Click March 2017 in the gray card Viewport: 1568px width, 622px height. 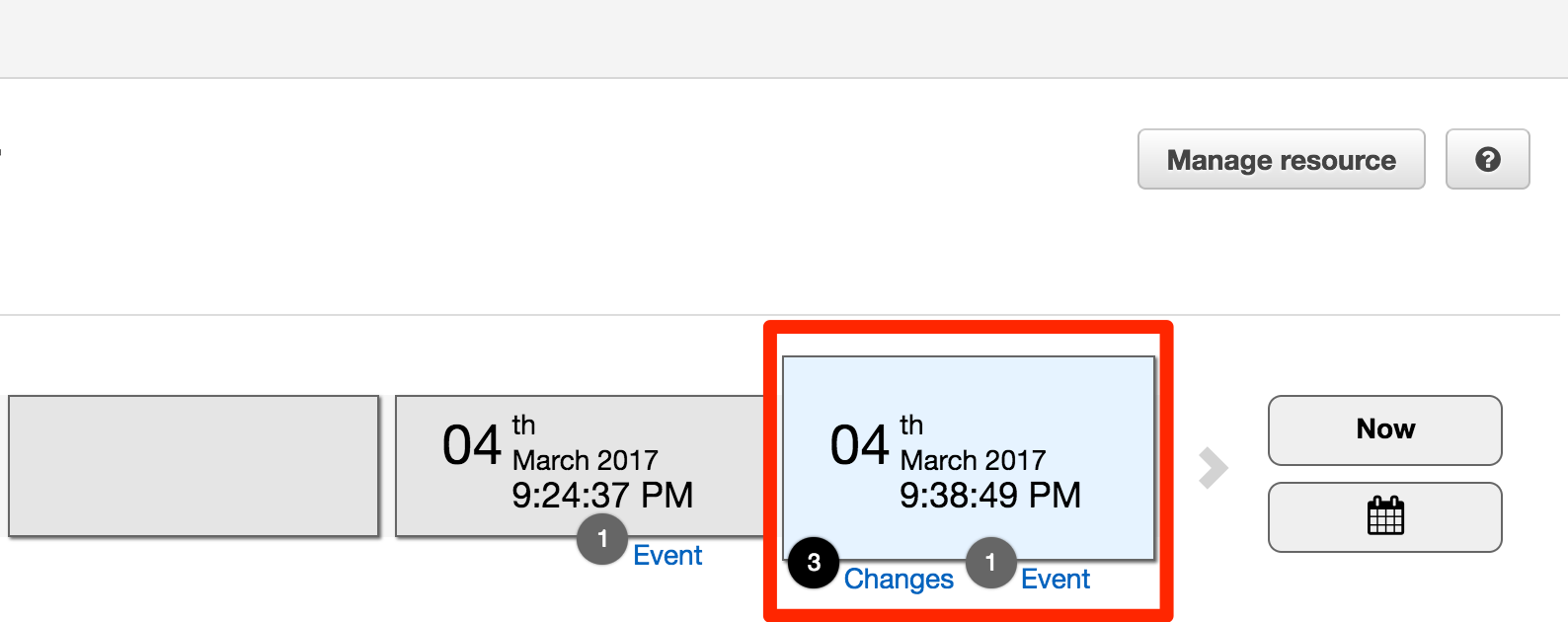coord(586,460)
